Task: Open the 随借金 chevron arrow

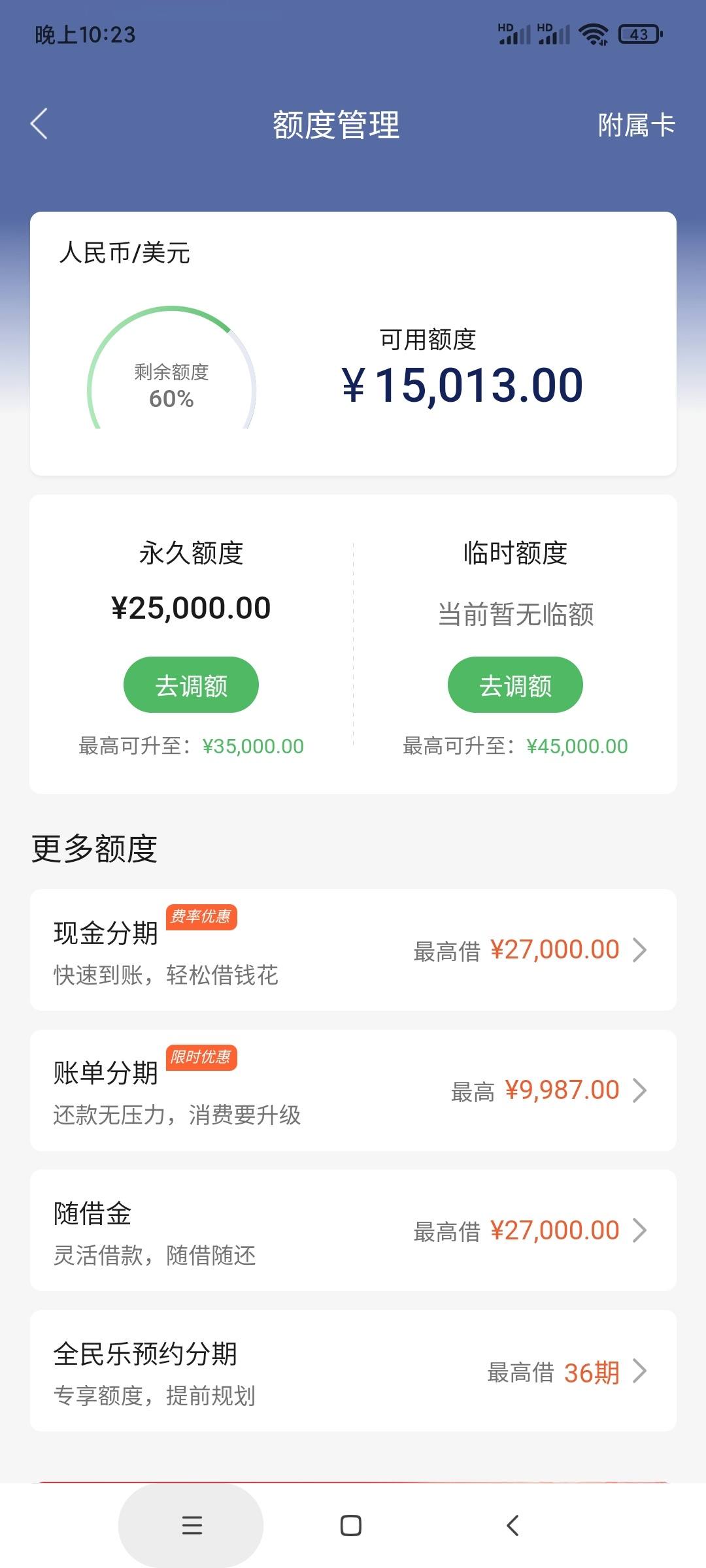Action: pyautogui.click(x=640, y=1231)
